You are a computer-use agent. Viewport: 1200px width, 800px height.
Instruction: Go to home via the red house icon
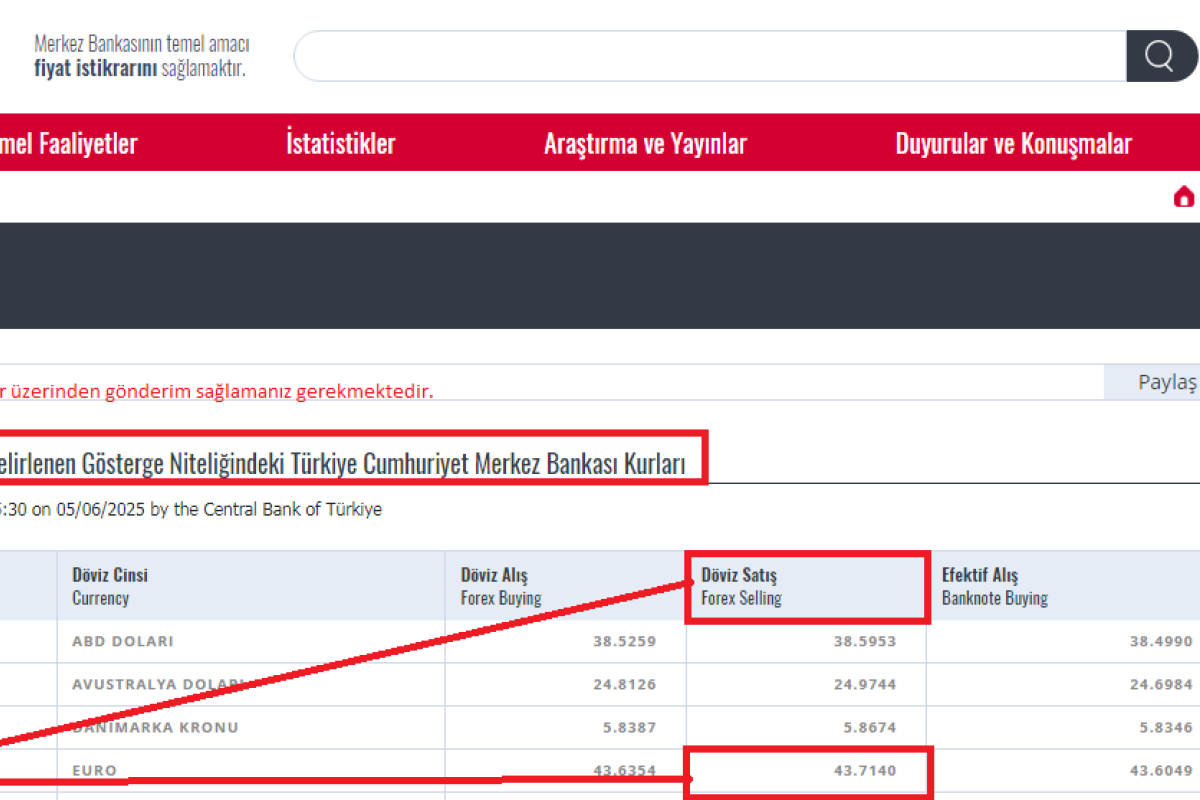1184,197
